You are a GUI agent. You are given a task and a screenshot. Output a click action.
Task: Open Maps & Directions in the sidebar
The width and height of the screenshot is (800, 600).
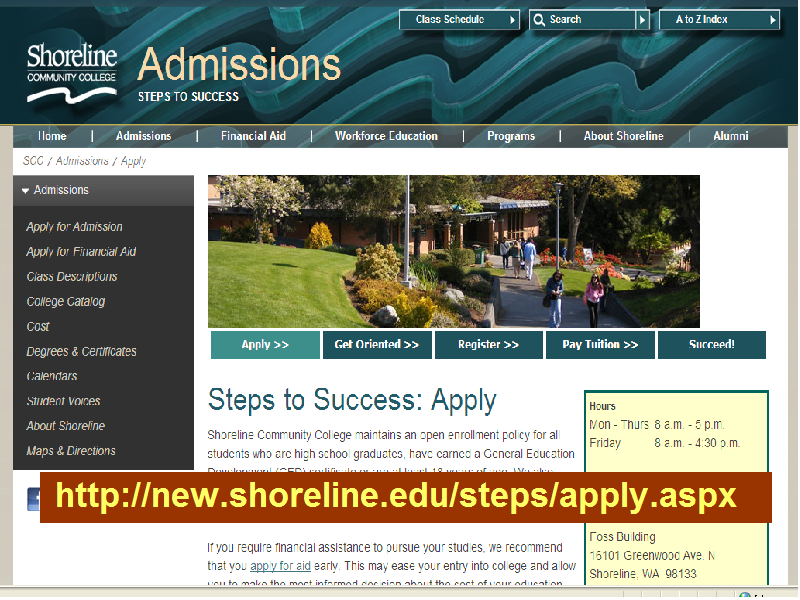[x=71, y=451]
